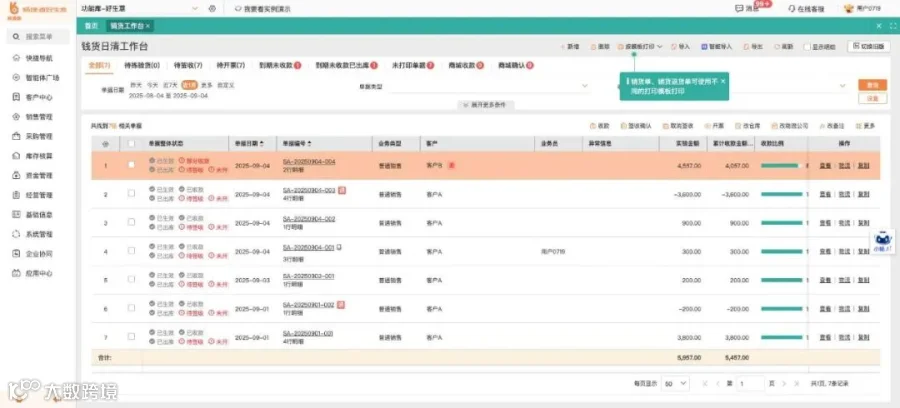
Task: Click the 改仓库 action above table
Action: 748,126
